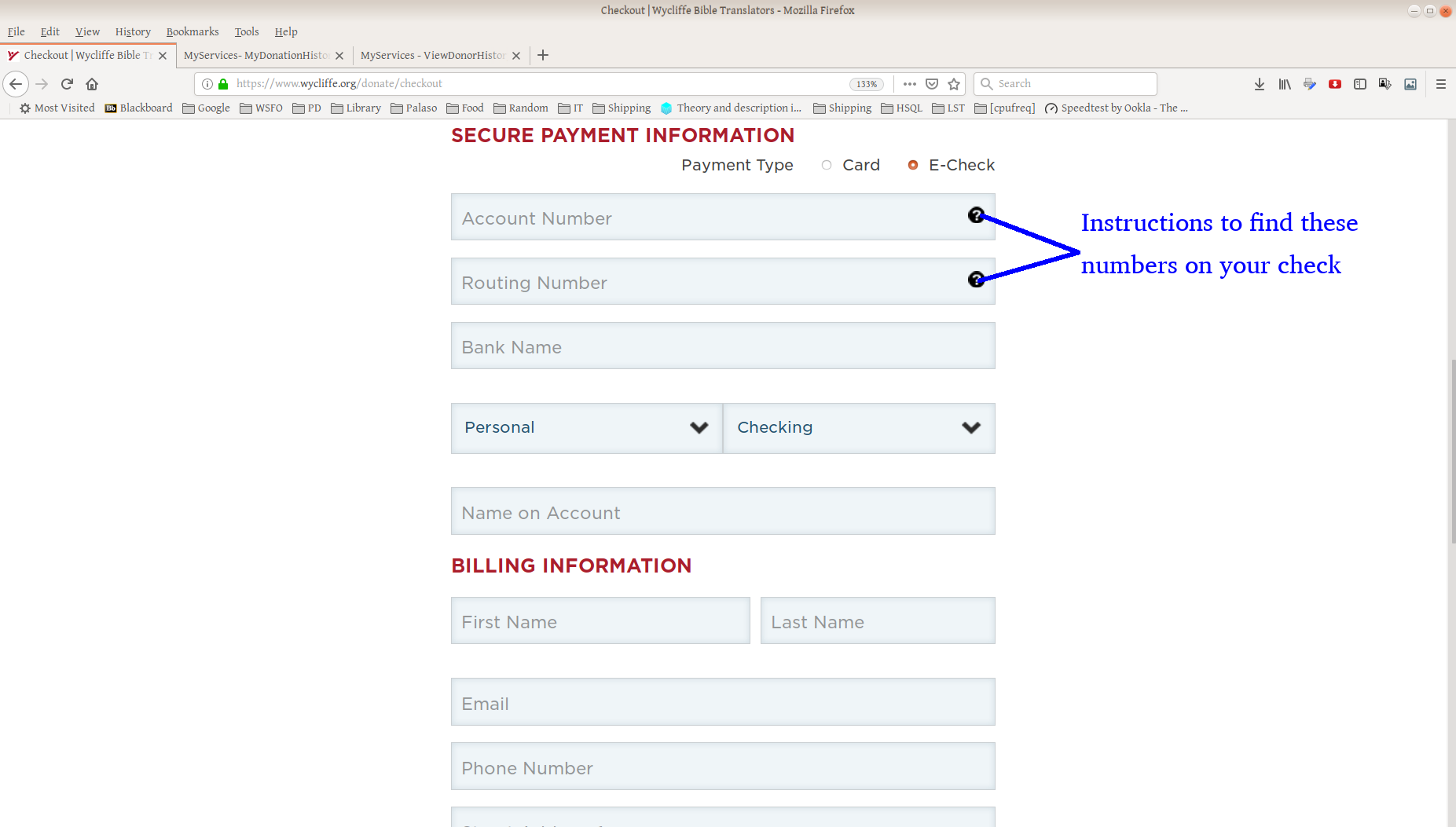Image resolution: width=1456 pixels, height=827 pixels.
Task: Open the WSFO bookmarks folder
Action: click(261, 108)
